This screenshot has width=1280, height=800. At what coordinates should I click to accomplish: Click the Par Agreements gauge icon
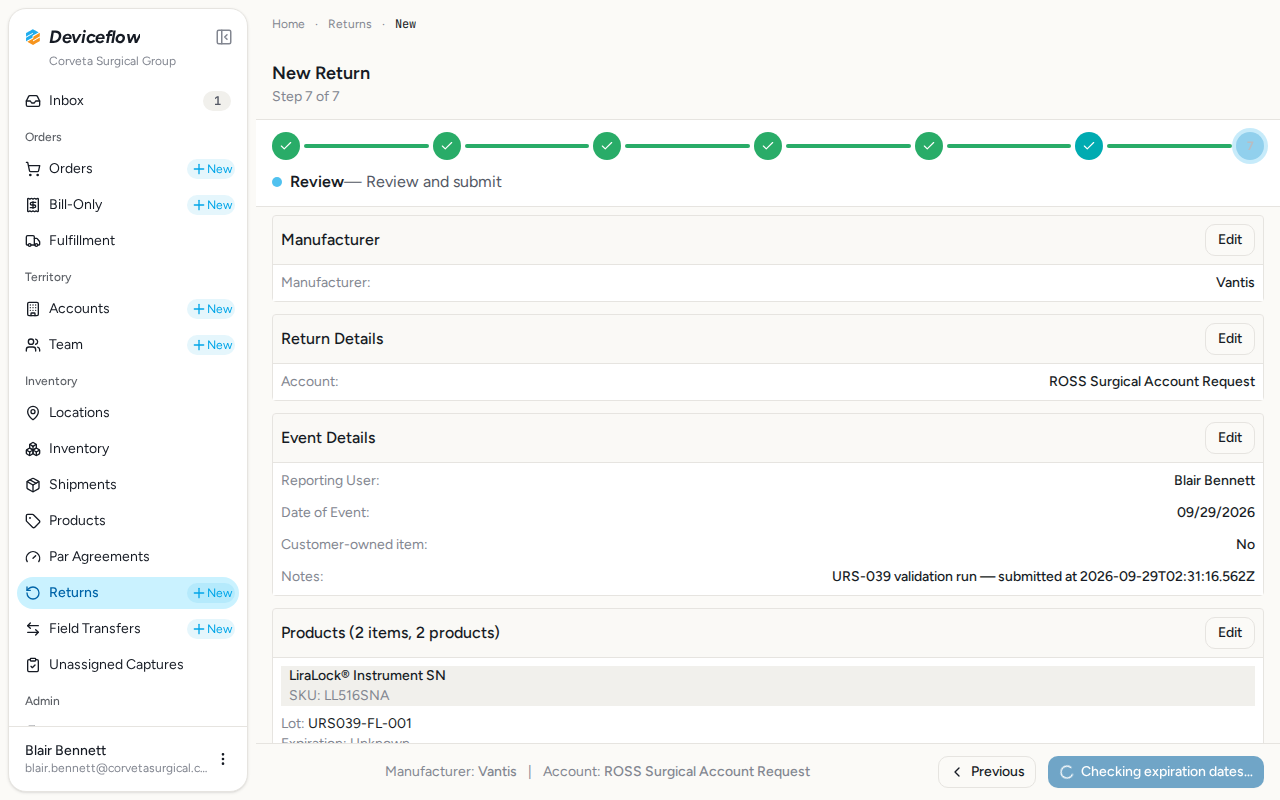(x=33, y=557)
